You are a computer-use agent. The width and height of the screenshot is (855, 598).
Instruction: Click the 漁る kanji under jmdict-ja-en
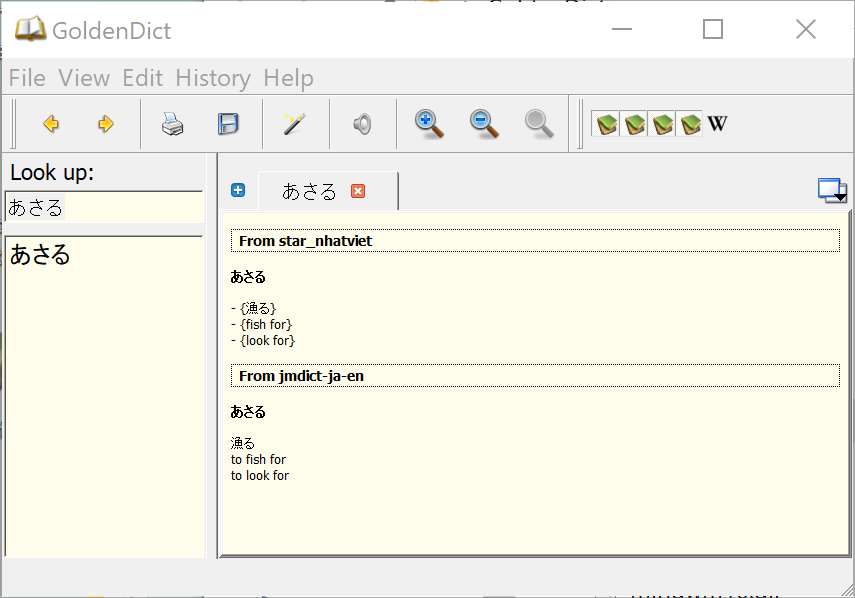tap(243, 443)
